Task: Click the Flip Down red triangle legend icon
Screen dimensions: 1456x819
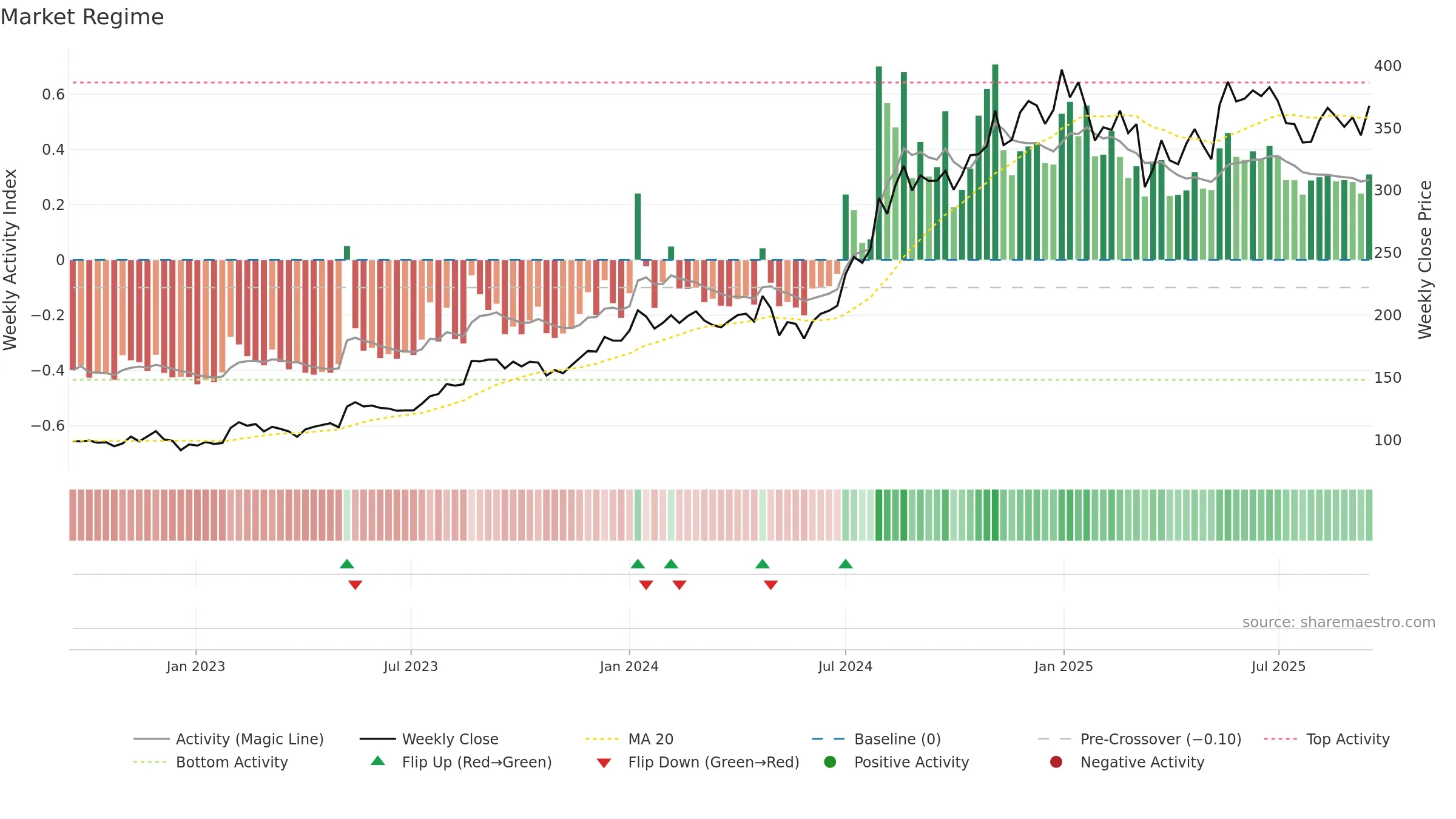Action: tap(604, 763)
